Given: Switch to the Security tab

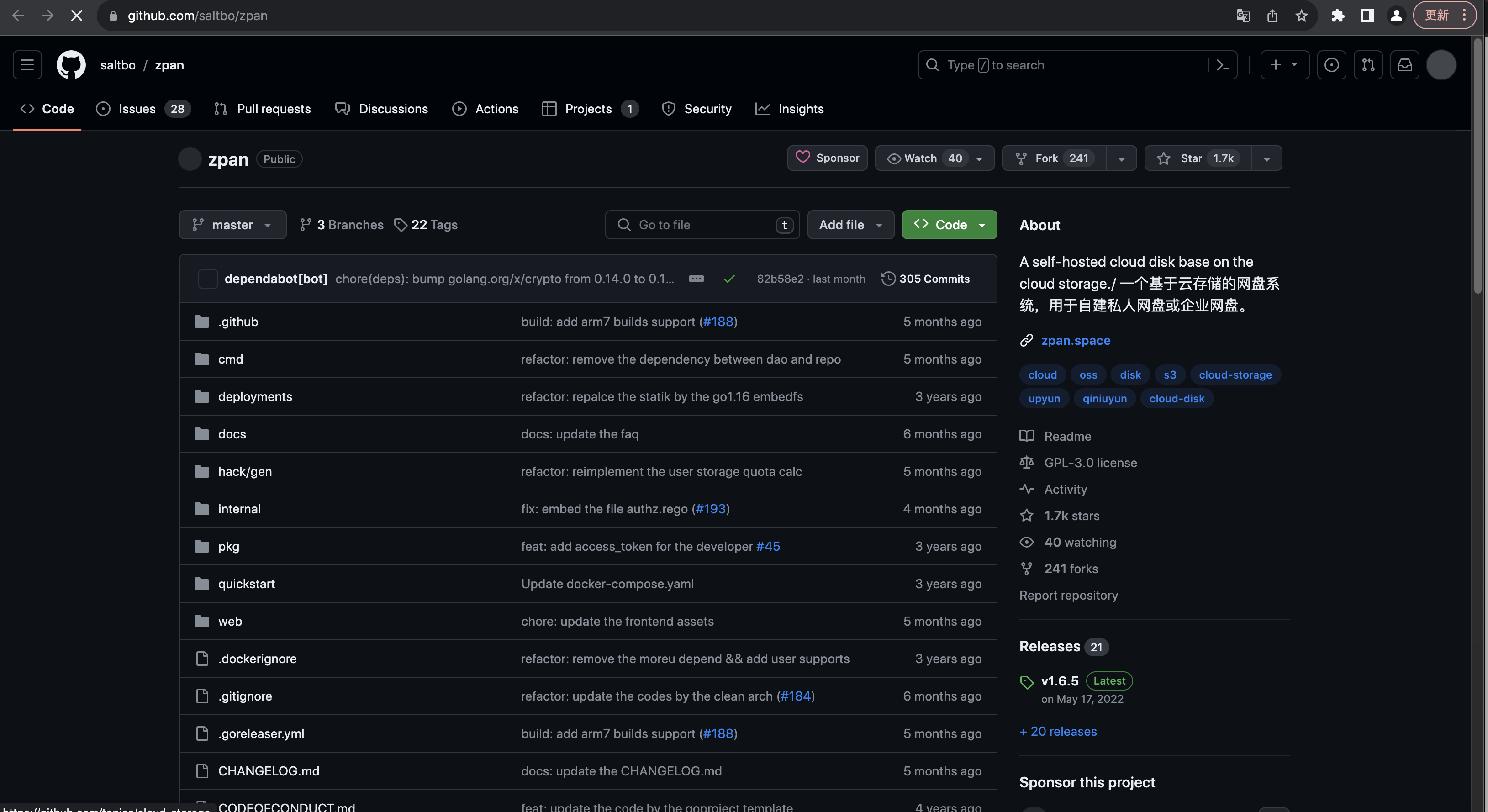Looking at the screenshot, I should (x=696, y=109).
